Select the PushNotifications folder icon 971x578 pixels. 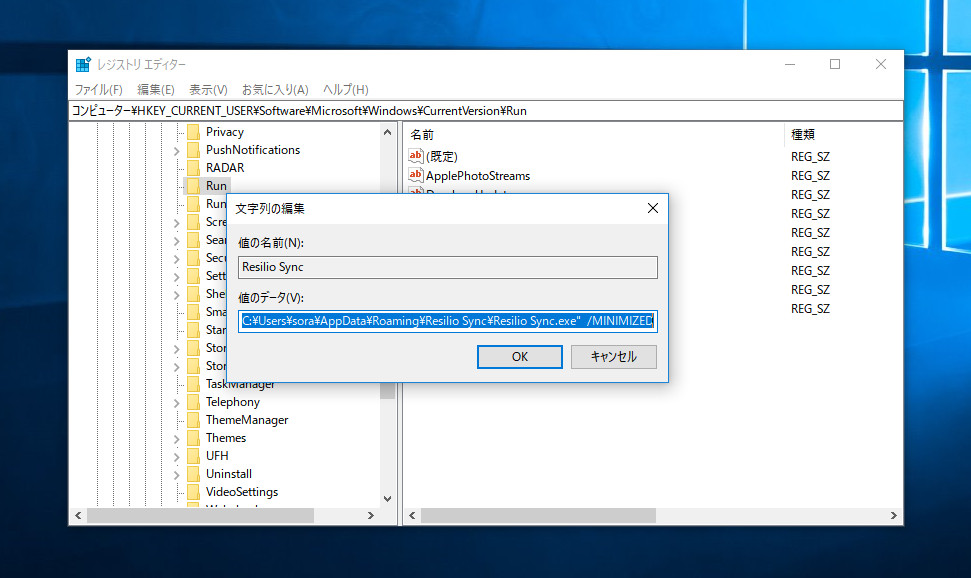pyautogui.click(x=193, y=150)
